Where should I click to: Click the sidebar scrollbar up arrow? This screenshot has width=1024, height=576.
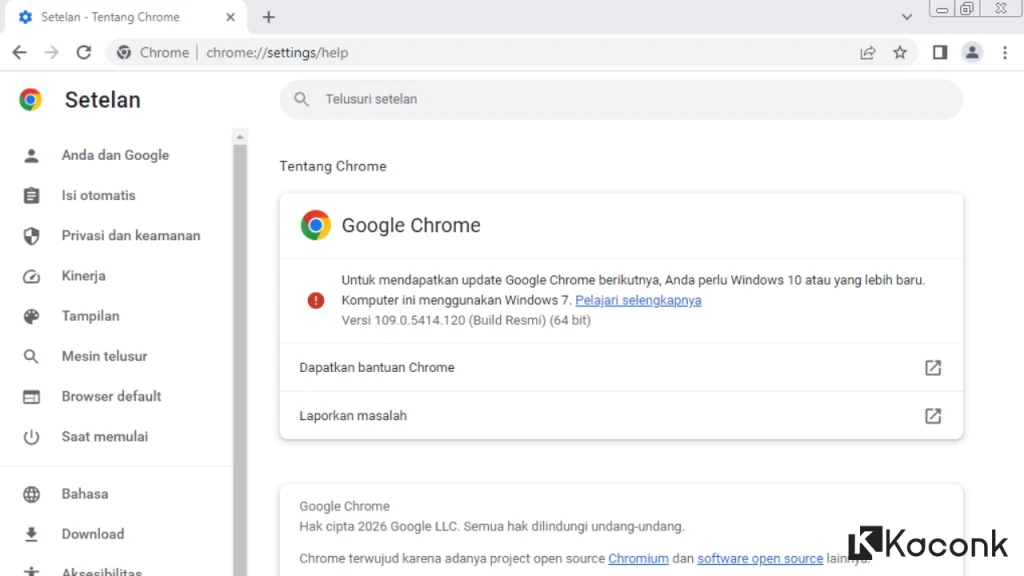(240, 136)
